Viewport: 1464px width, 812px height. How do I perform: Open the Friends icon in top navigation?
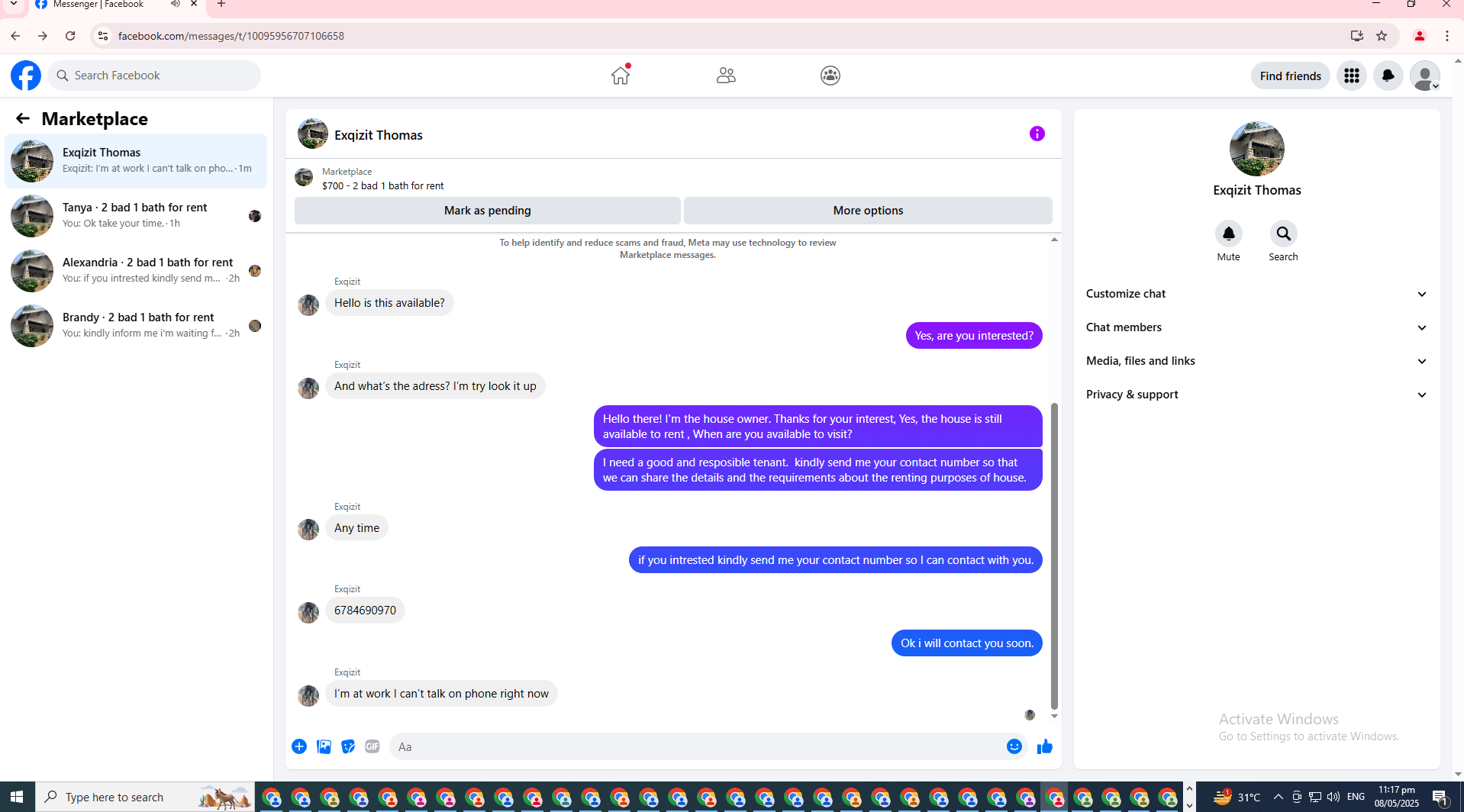tap(726, 76)
